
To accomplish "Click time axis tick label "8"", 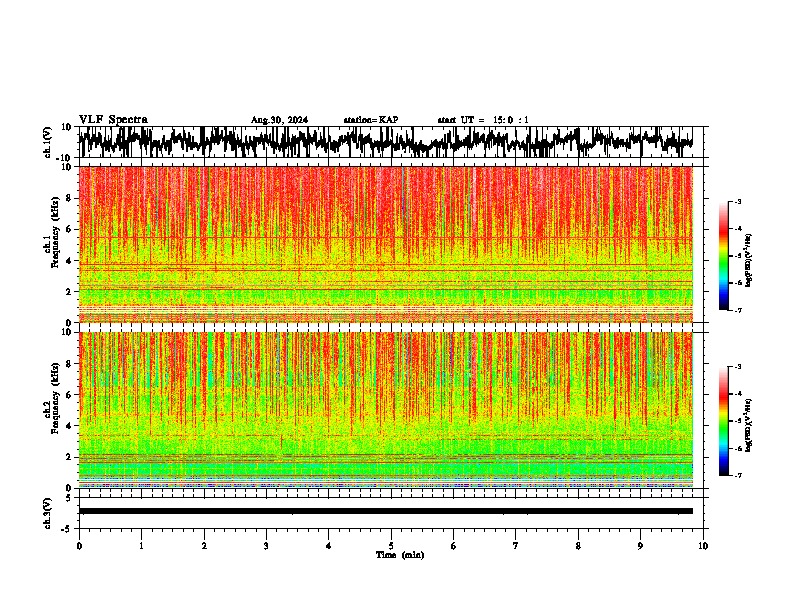I will (x=578, y=546).
